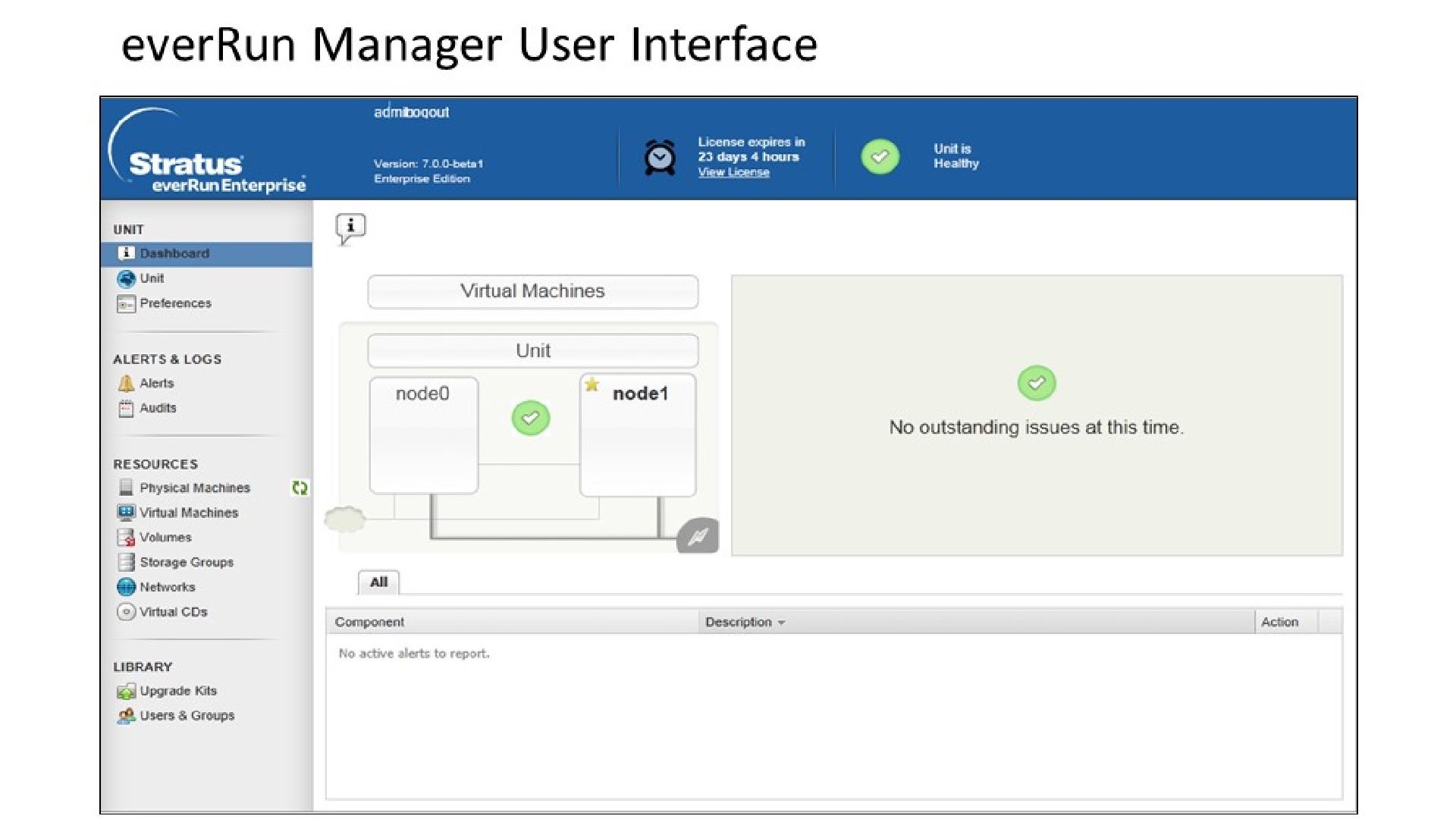Sort by the Description column header
The width and height of the screenshot is (1456, 819).
[x=976, y=622]
